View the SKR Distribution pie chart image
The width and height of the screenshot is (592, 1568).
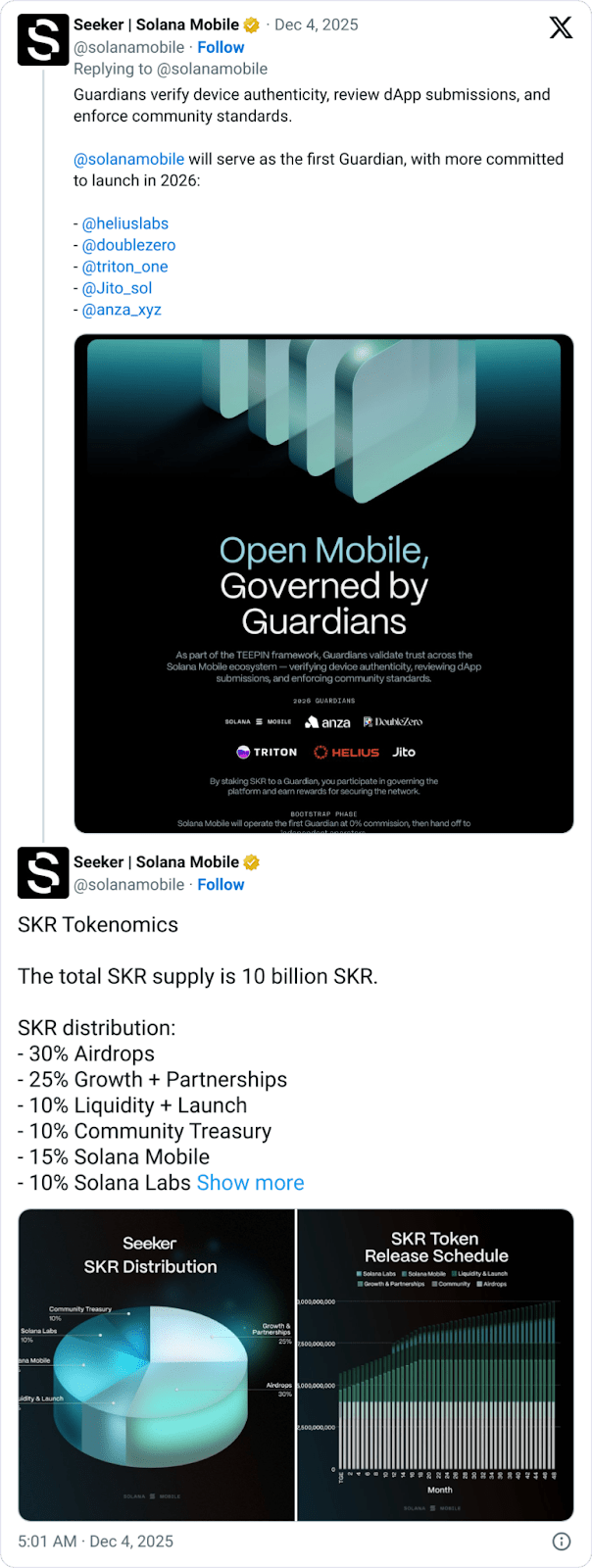(157, 1362)
